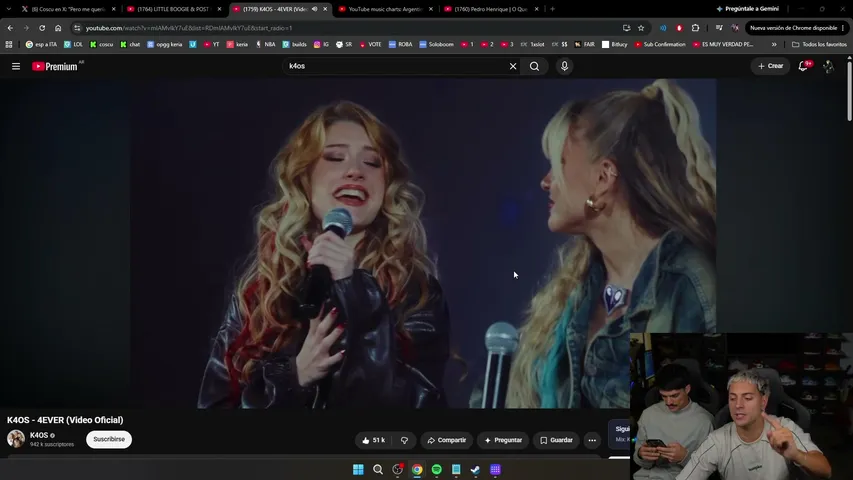Expand the tab search dropdown arrow
The height and width of the screenshot is (480, 853).
click(x=8, y=9)
